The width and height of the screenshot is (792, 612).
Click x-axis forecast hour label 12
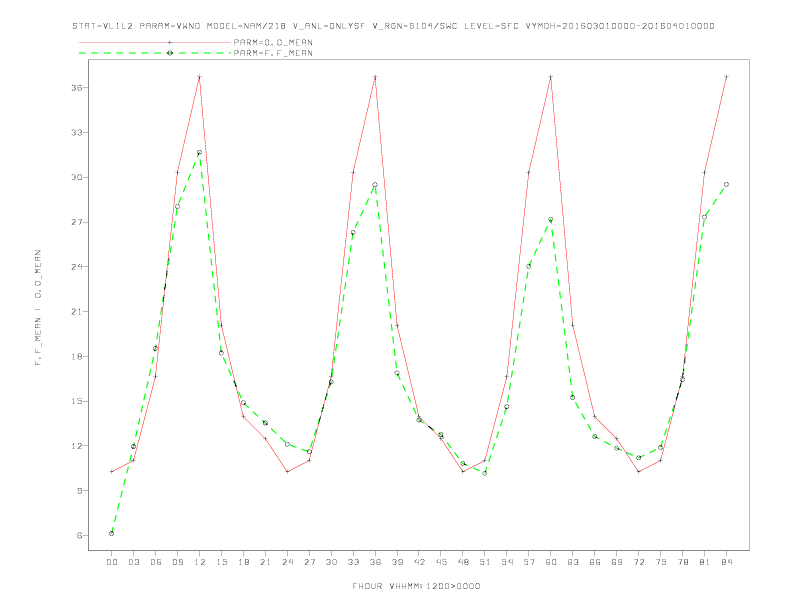tap(200, 562)
